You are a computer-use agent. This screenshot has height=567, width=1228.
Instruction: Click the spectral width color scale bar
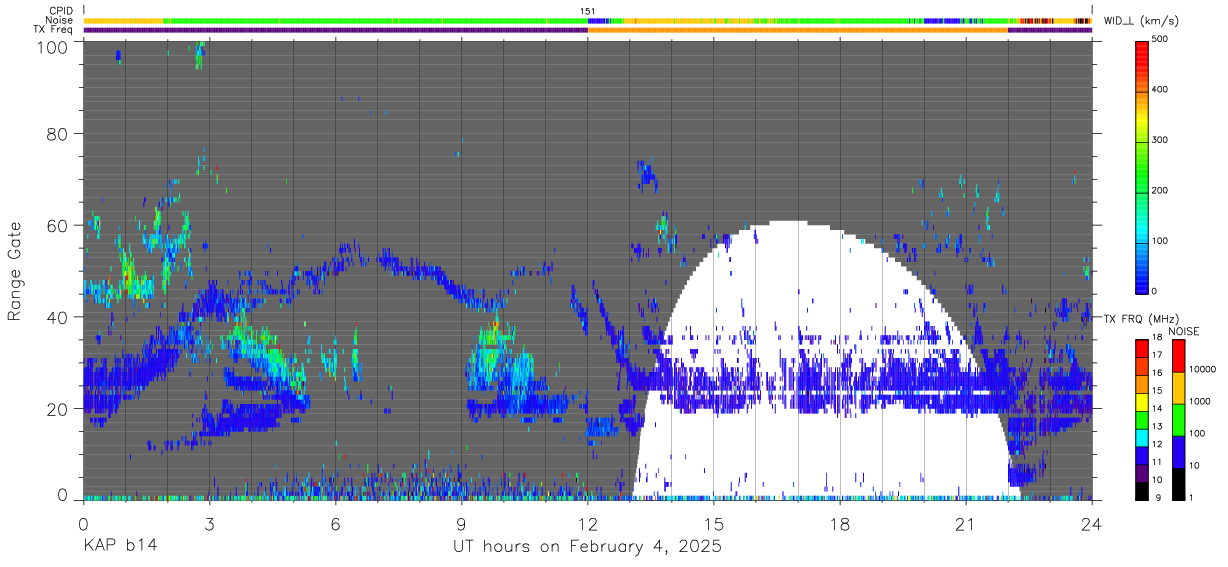[x=1143, y=166]
